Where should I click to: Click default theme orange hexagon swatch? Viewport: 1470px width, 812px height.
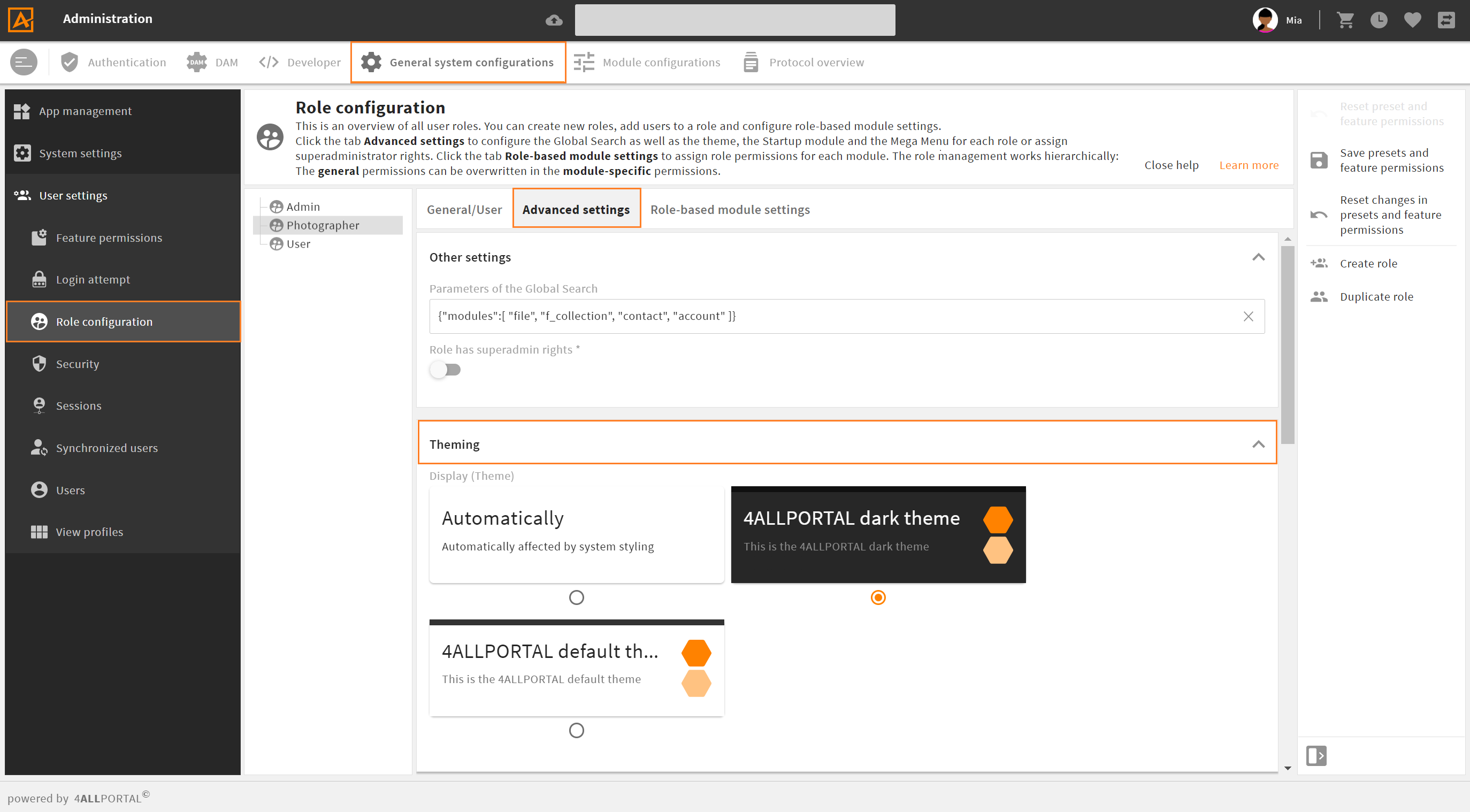(695, 653)
